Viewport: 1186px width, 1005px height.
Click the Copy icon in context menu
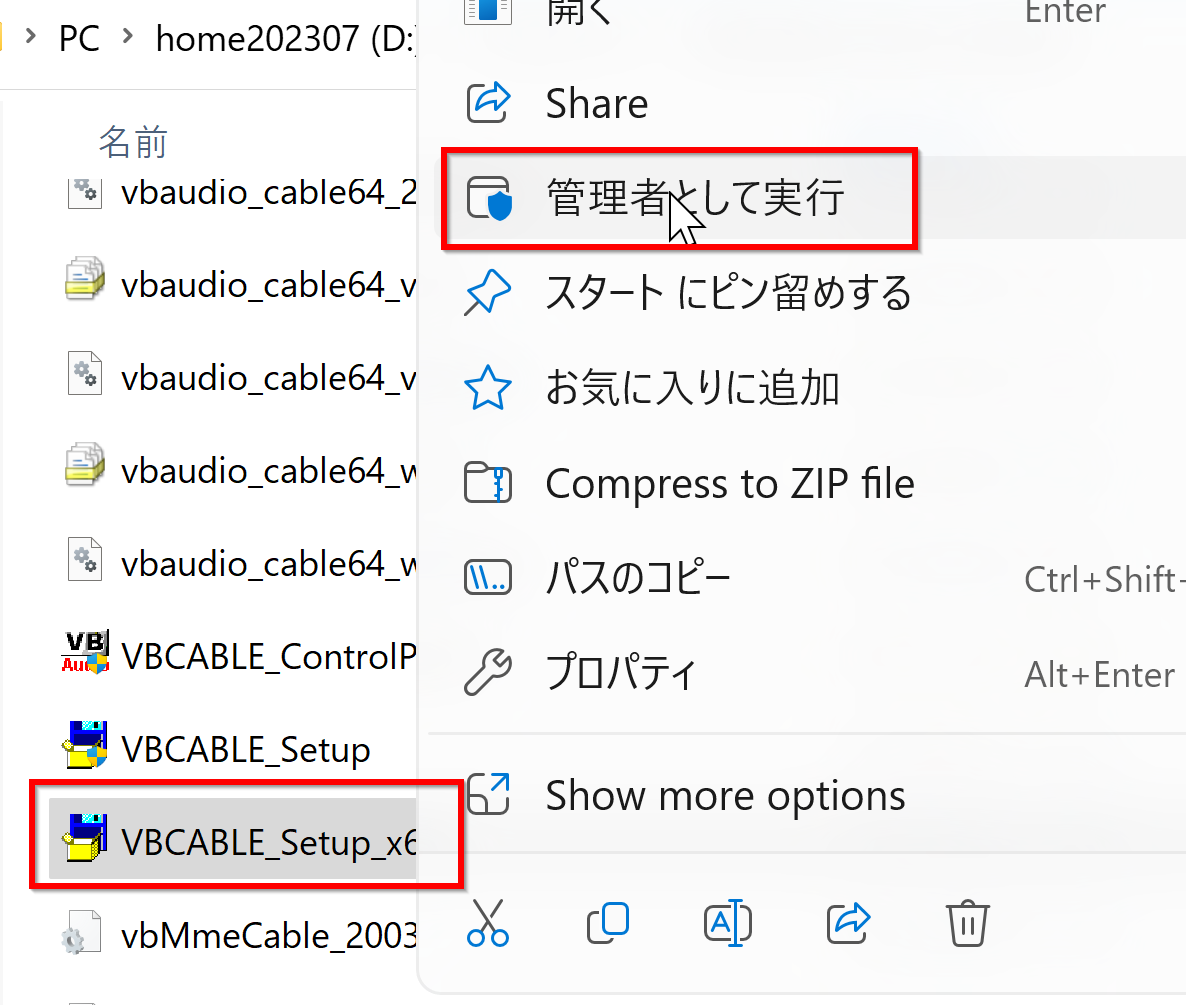pyautogui.click(x=607, y=923)
